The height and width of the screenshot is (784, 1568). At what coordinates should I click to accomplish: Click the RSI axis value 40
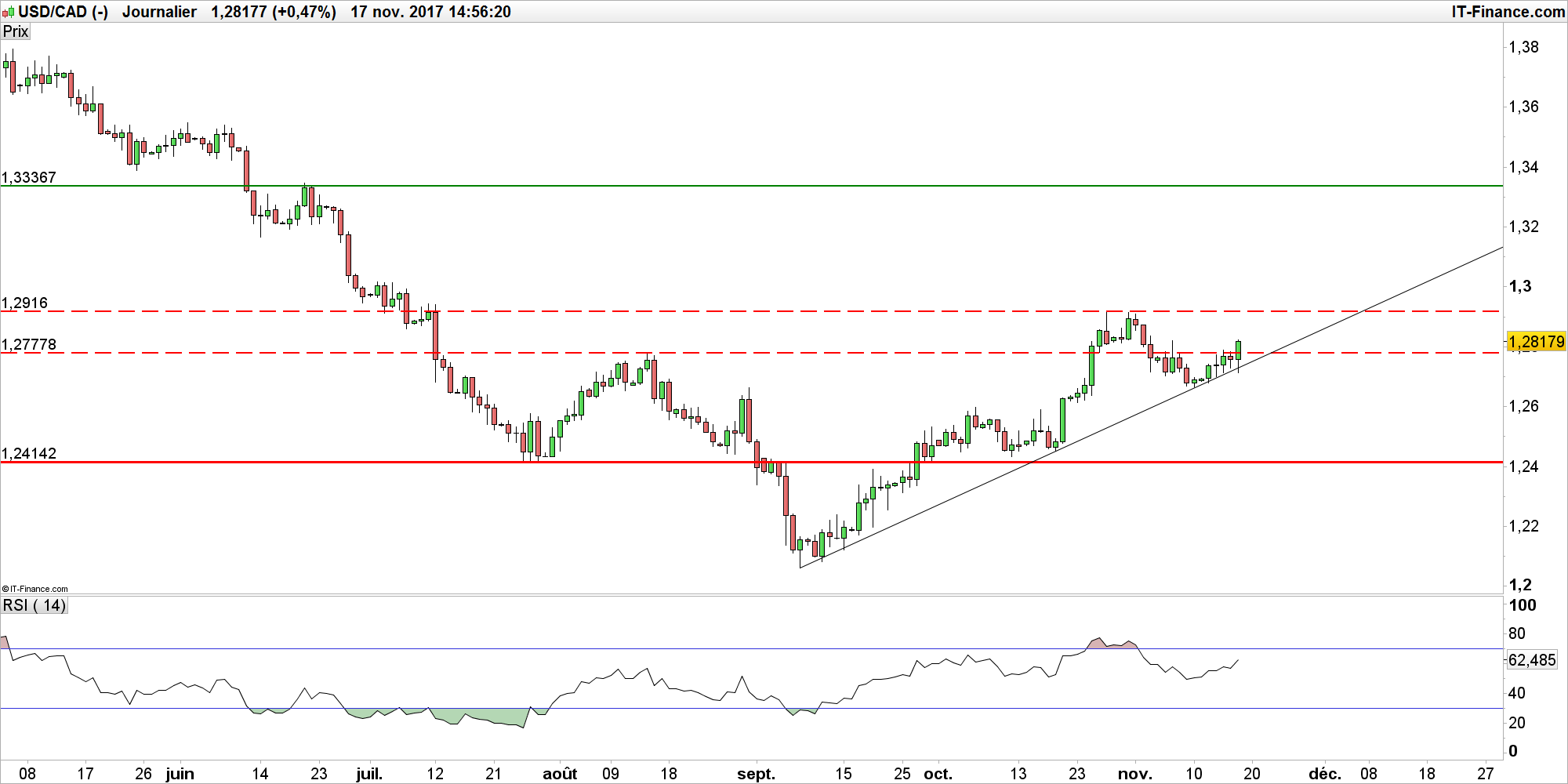tap(1517, 693)
